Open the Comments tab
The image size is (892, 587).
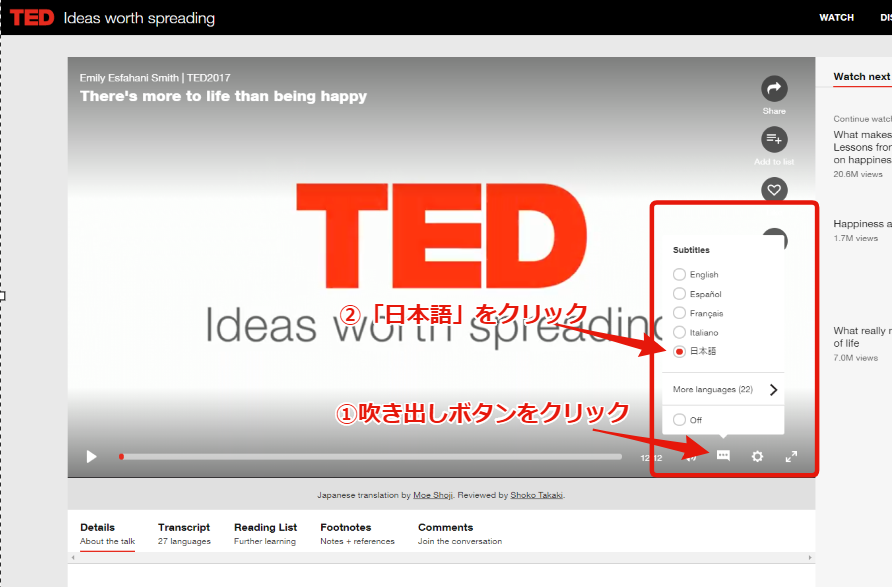click(x=460, y=534)
